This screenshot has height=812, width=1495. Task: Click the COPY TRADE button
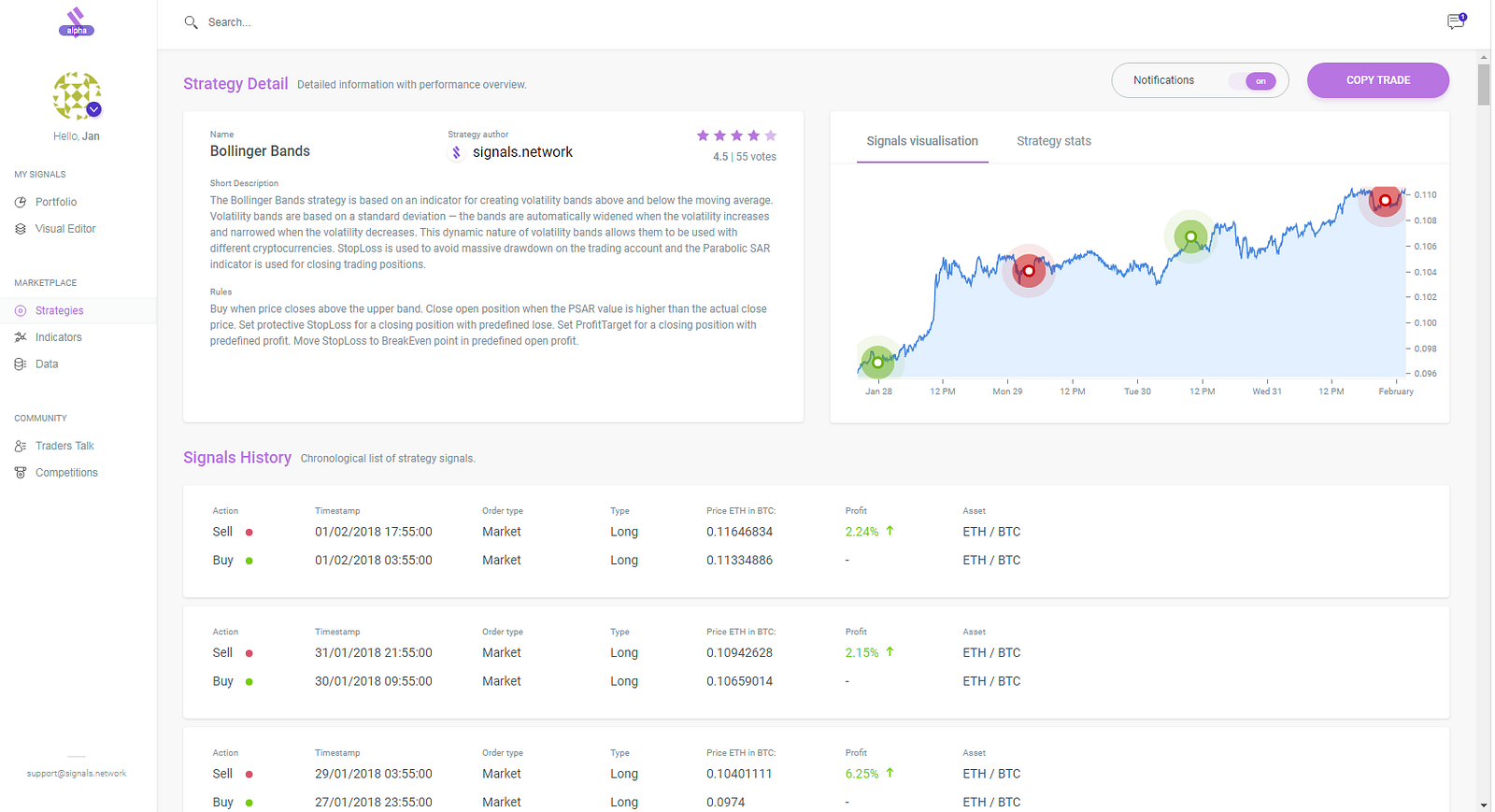coord(1378,80)
